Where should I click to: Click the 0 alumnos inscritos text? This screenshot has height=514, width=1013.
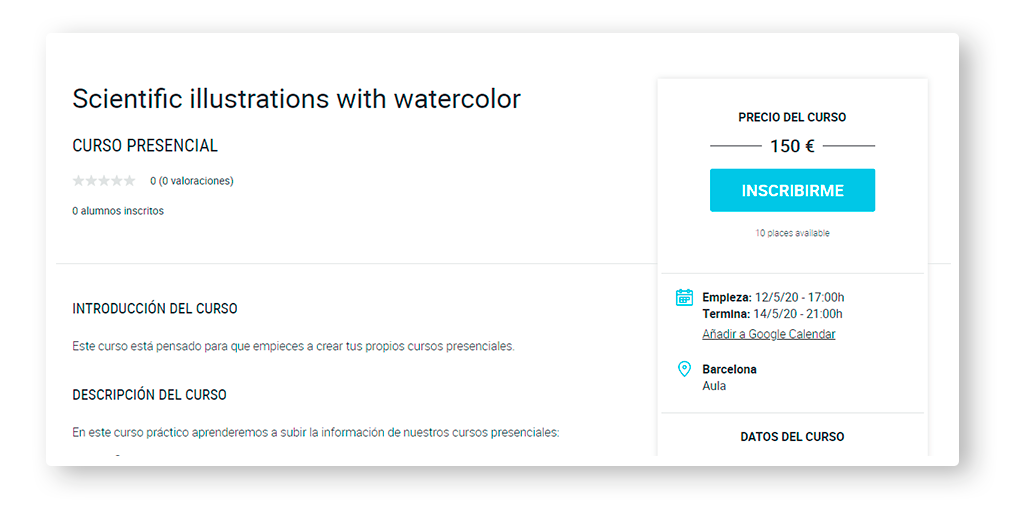(118, 211)
